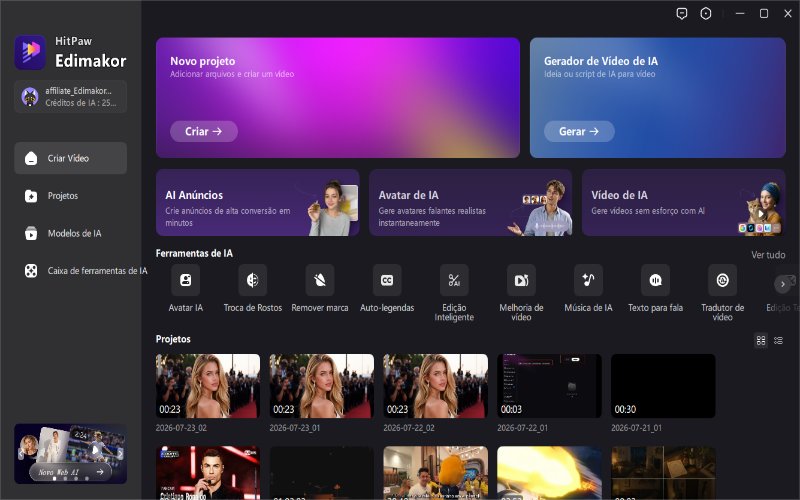Advance the promo banner carousel to next
The width and height of the screenshot is (800, 500).
pos(120,453)
